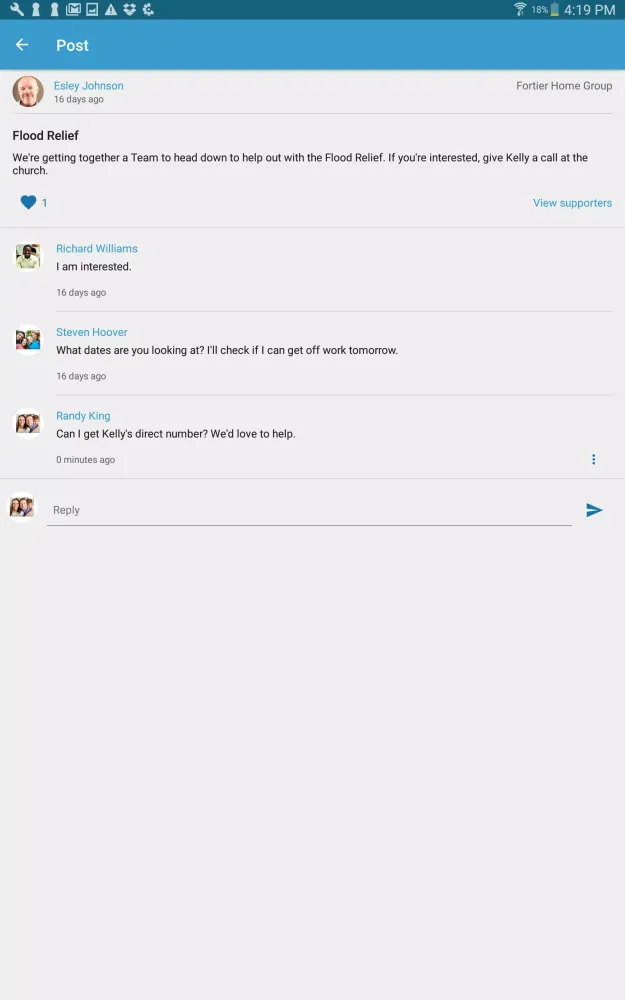Tap the Gmail icon in status bar
This screenshot has height=1000, width=625.
[73, 9]
